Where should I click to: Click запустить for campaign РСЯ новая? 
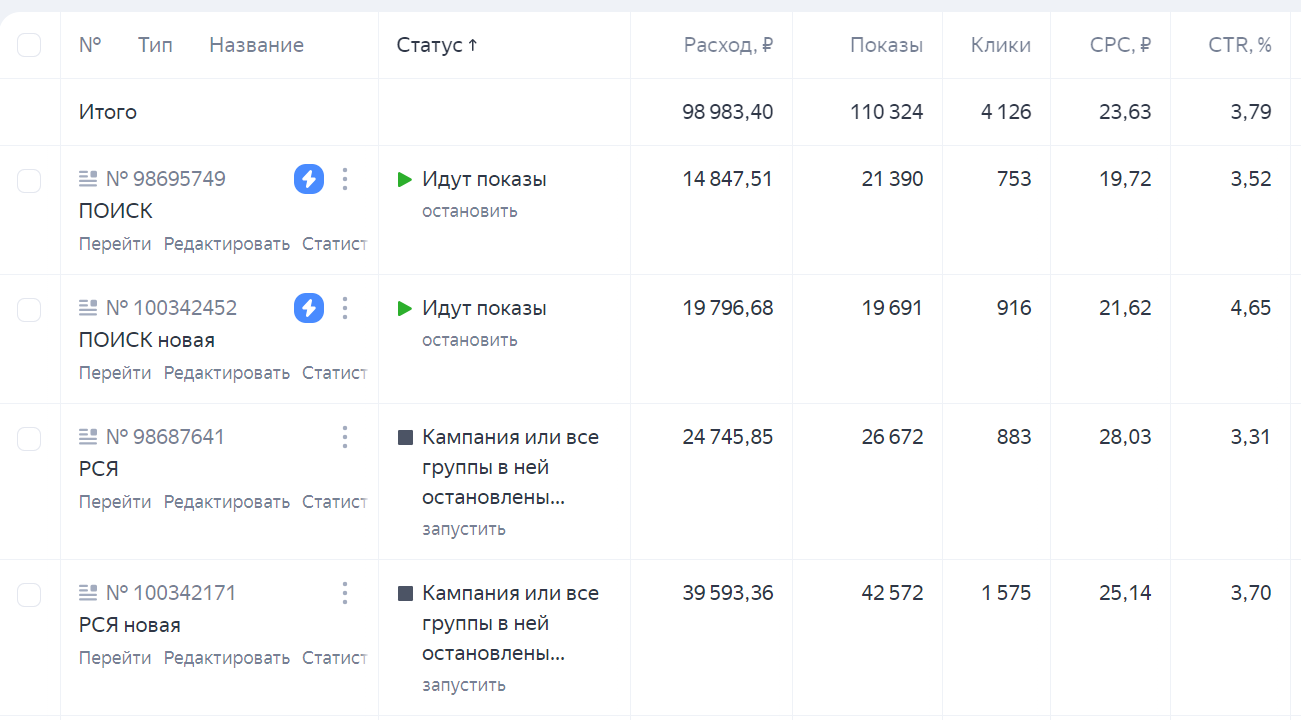coord(463,685)
